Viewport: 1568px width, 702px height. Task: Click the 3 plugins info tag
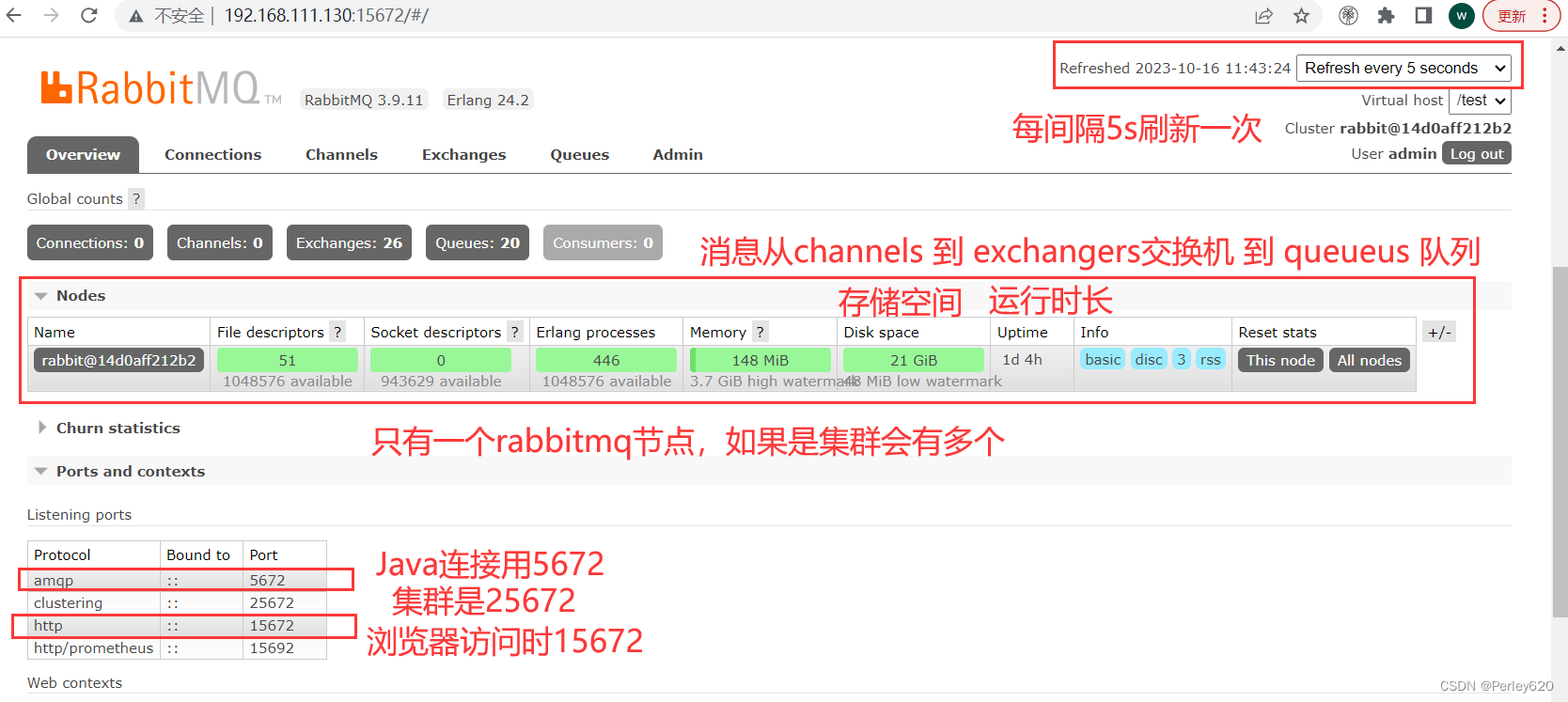coord(1182,359)
